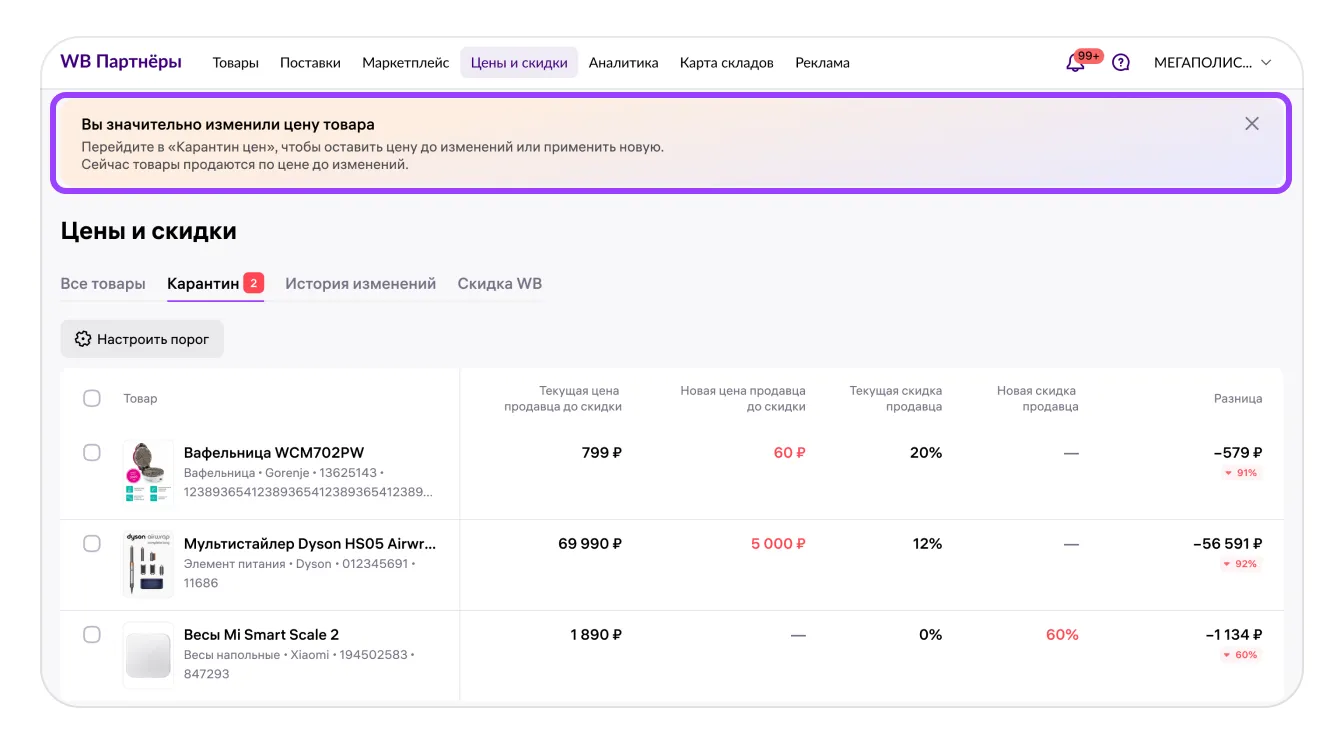Click the 91% decrease badge
Viewport: 1344px width, 744px height.
[x=1241, y=473]
